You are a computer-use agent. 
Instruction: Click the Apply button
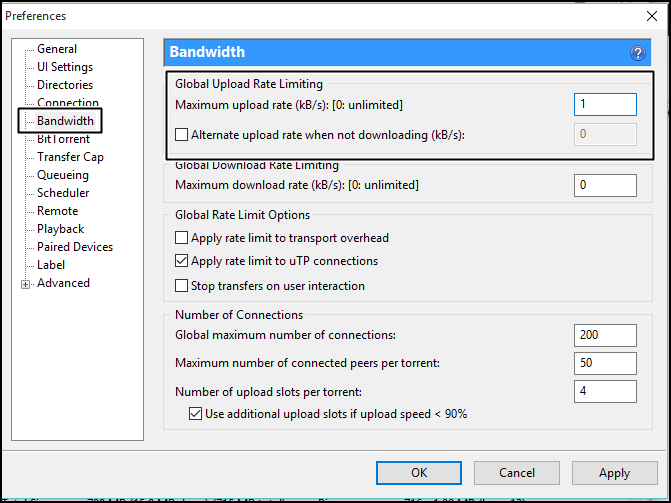(615, 473)
